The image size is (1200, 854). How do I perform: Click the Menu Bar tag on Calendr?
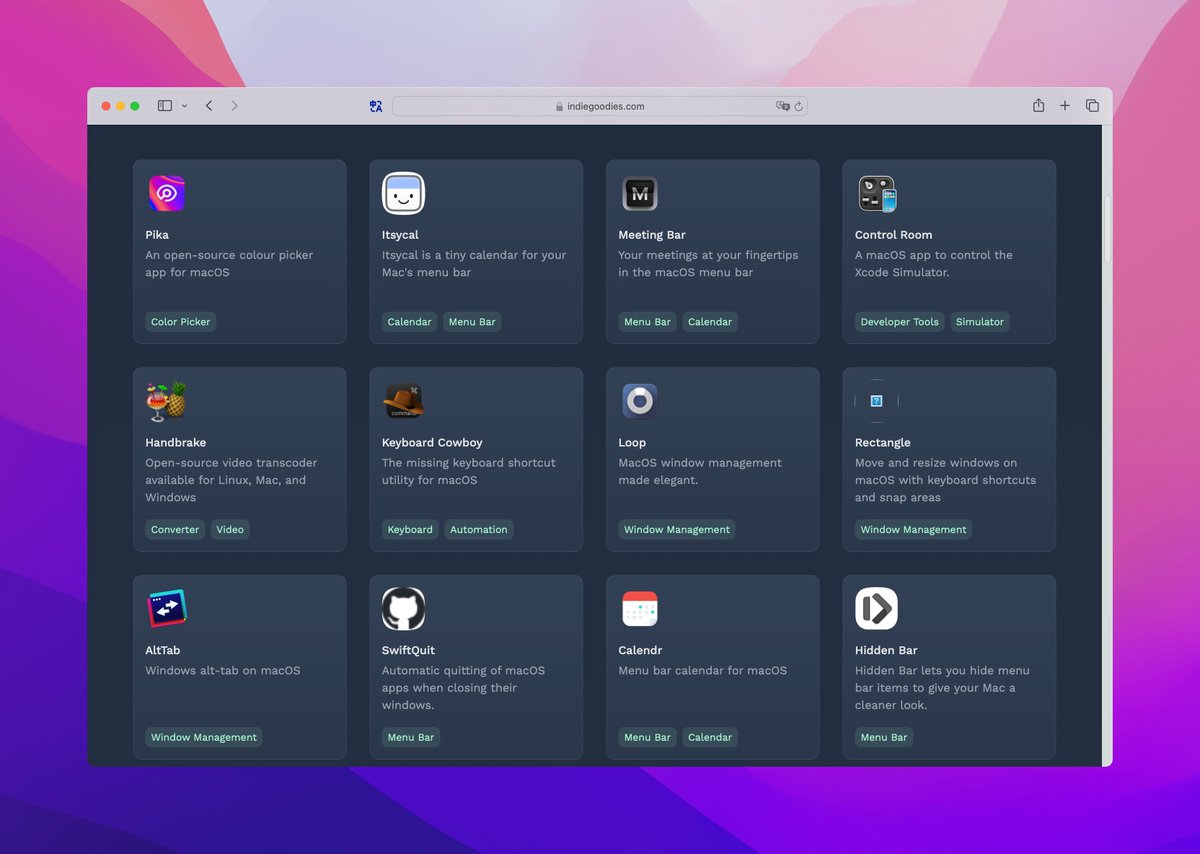(x=648, y=737)
